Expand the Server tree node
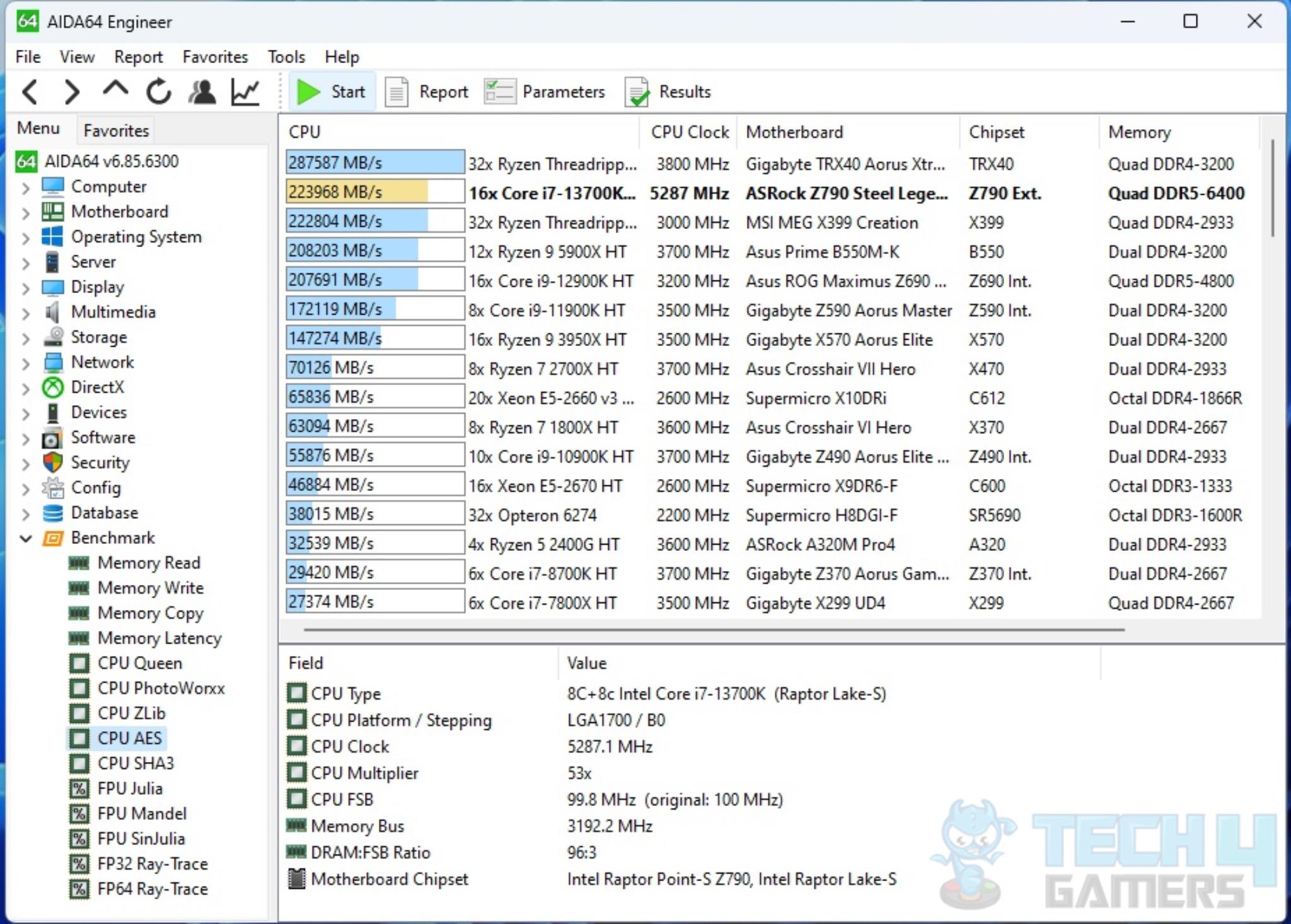1291x924 pixels. 26,262
